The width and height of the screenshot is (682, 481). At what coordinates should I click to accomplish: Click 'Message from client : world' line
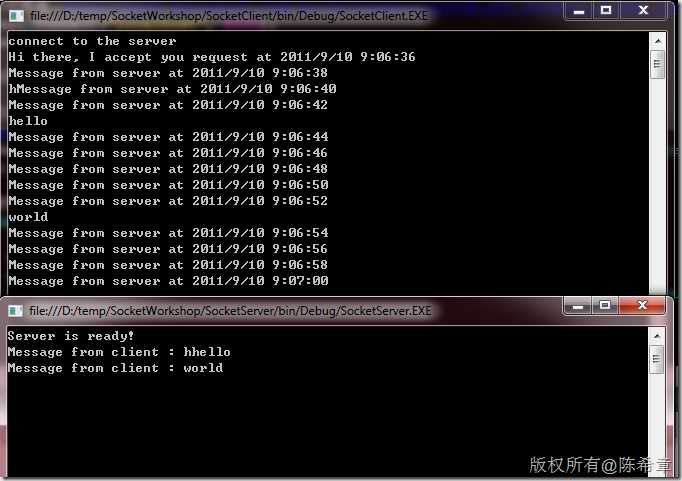115,368
